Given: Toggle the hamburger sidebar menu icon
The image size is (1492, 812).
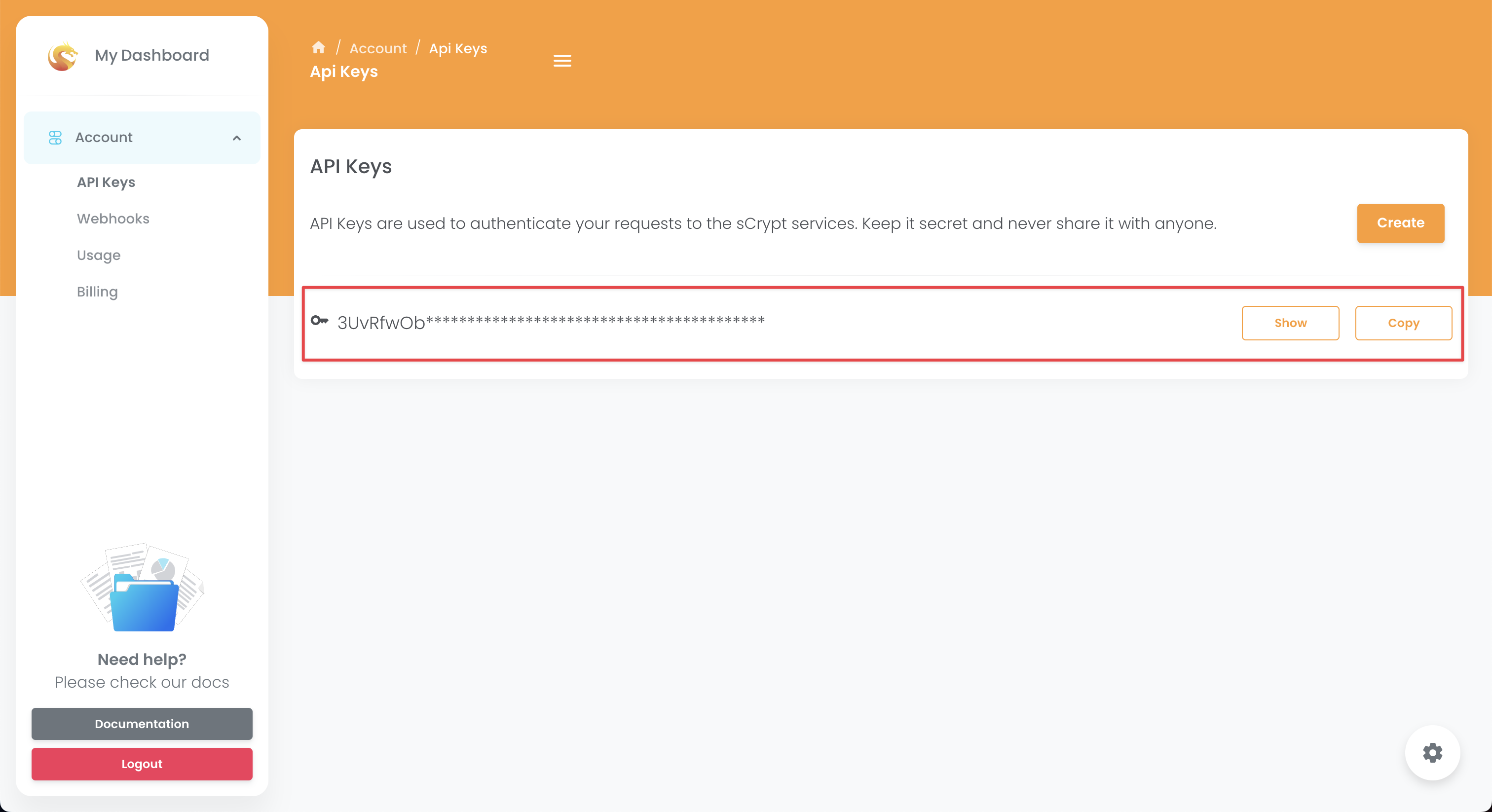Looking at the screenshot, I should tap(562, 61).
